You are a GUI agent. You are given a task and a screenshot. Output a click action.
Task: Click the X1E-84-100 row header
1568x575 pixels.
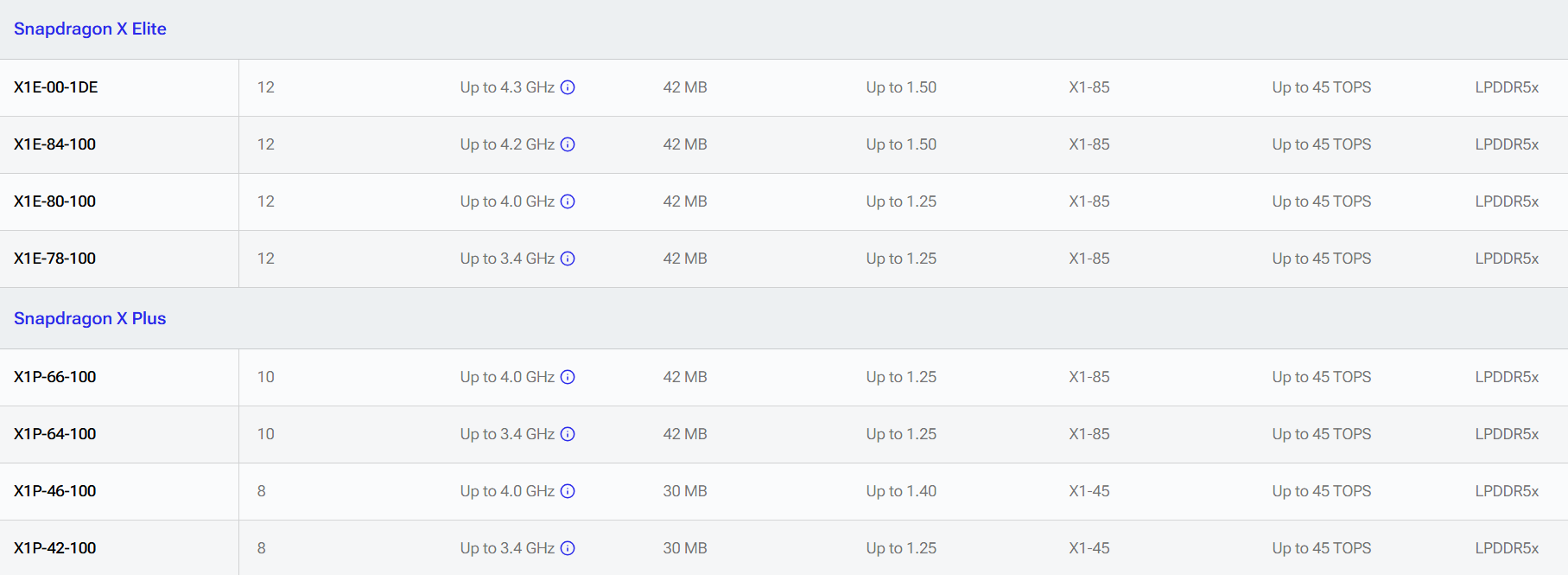55,144
